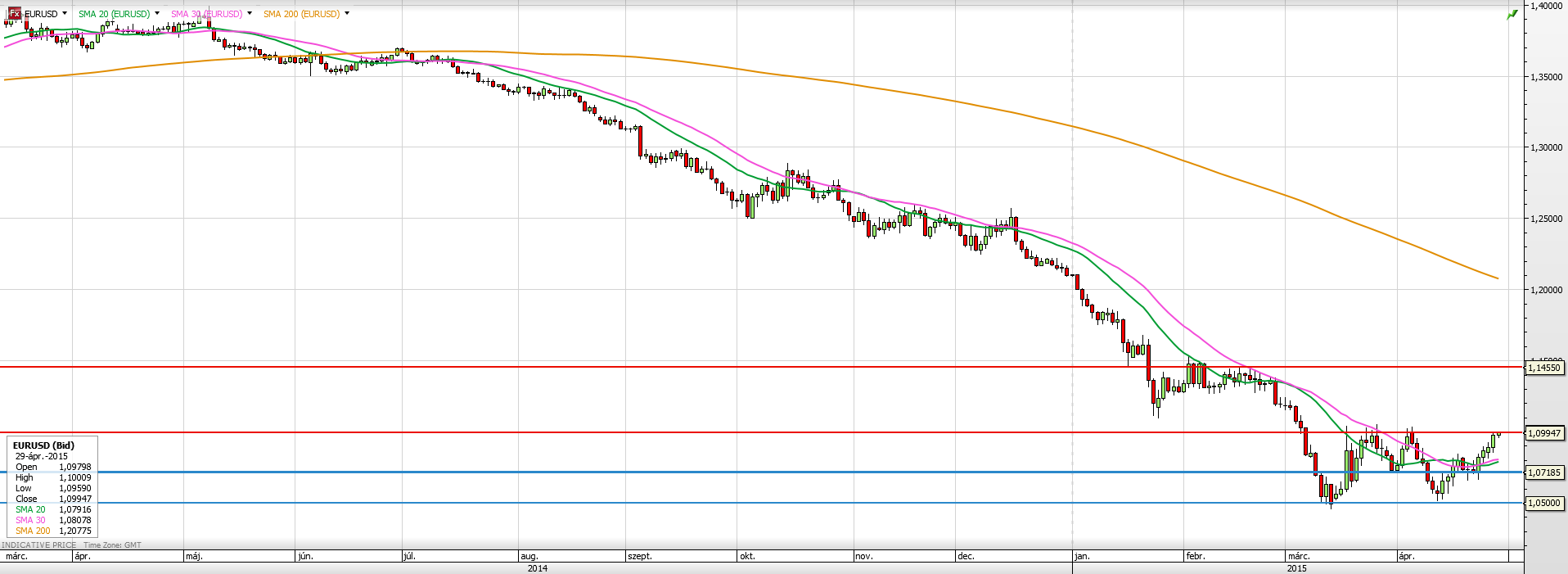
Task: Click the orange SMA 200 (EURUSD) legend label
Action: coord(301,14)
